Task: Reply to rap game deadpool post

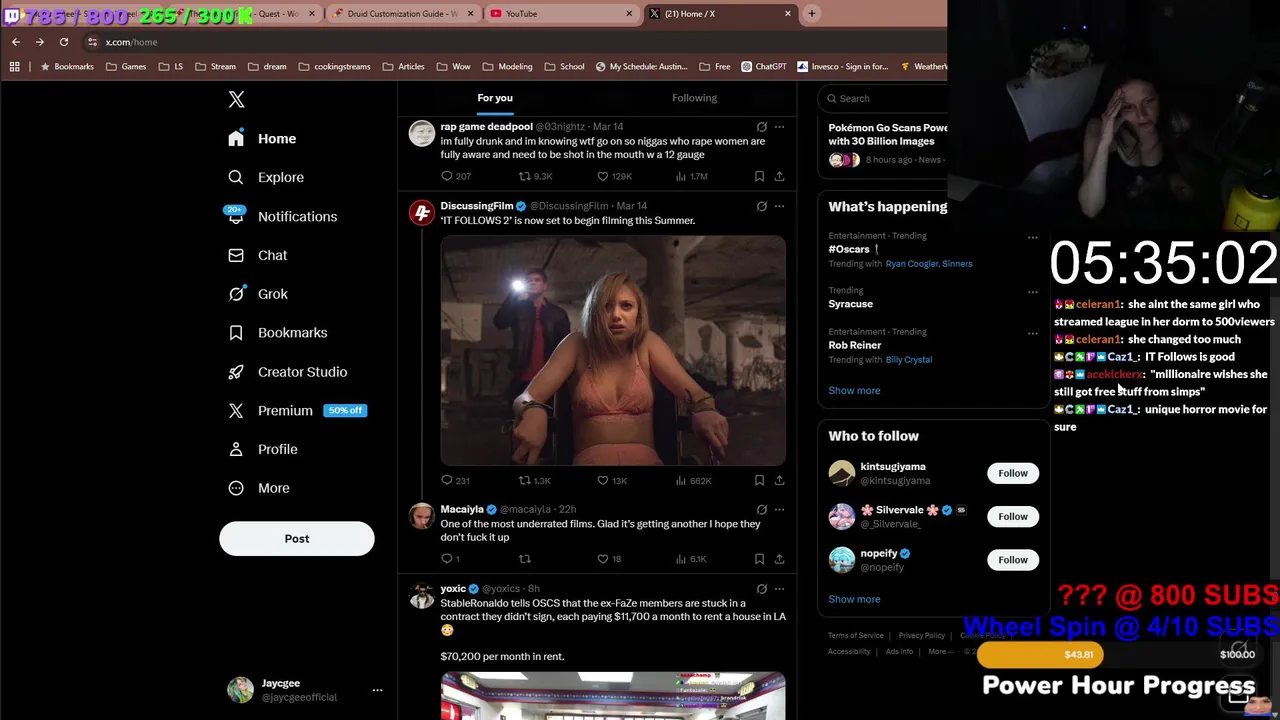Action: pos(455,176)
